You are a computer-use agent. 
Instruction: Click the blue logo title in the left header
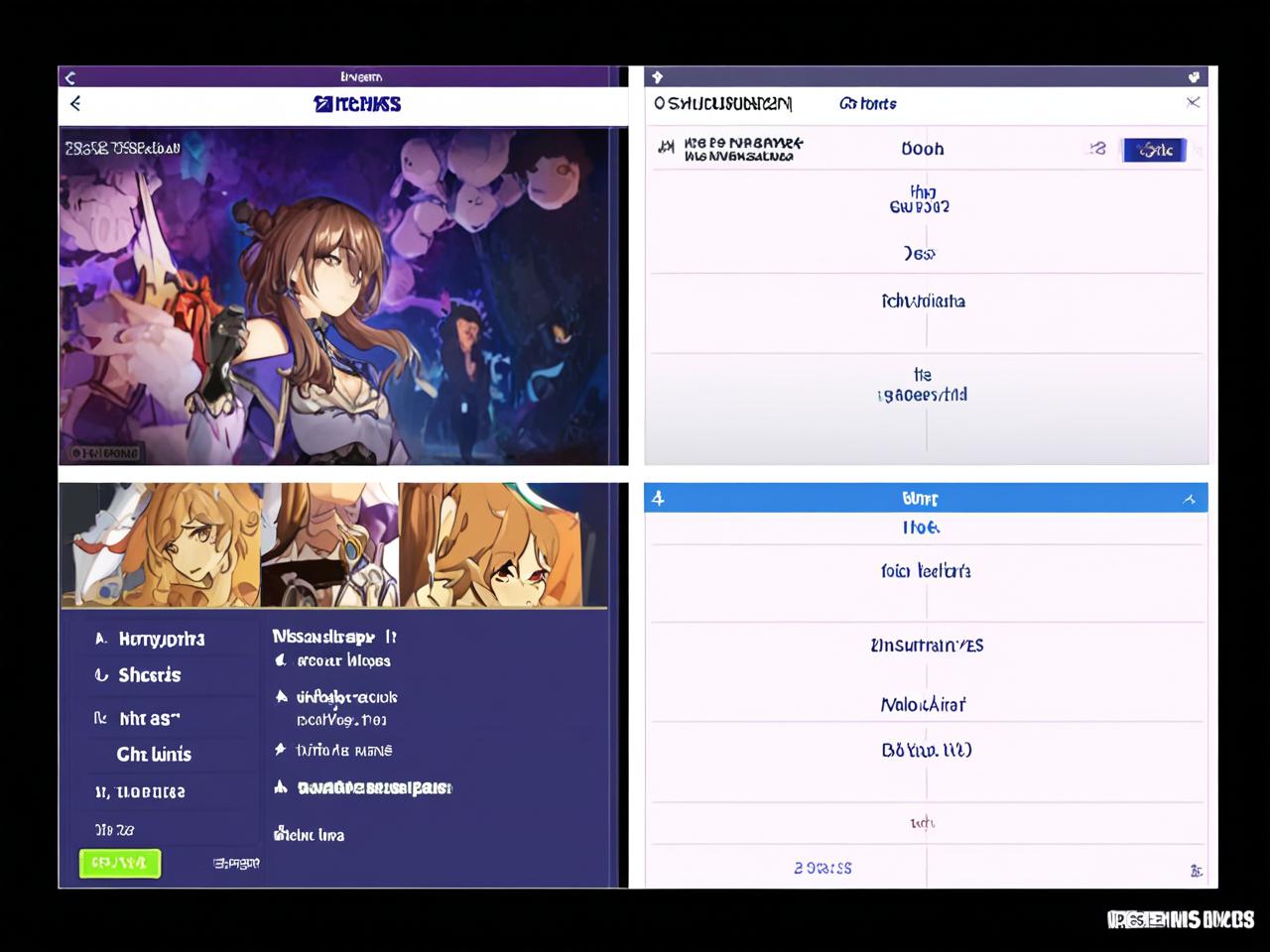(x=357, y=103)
